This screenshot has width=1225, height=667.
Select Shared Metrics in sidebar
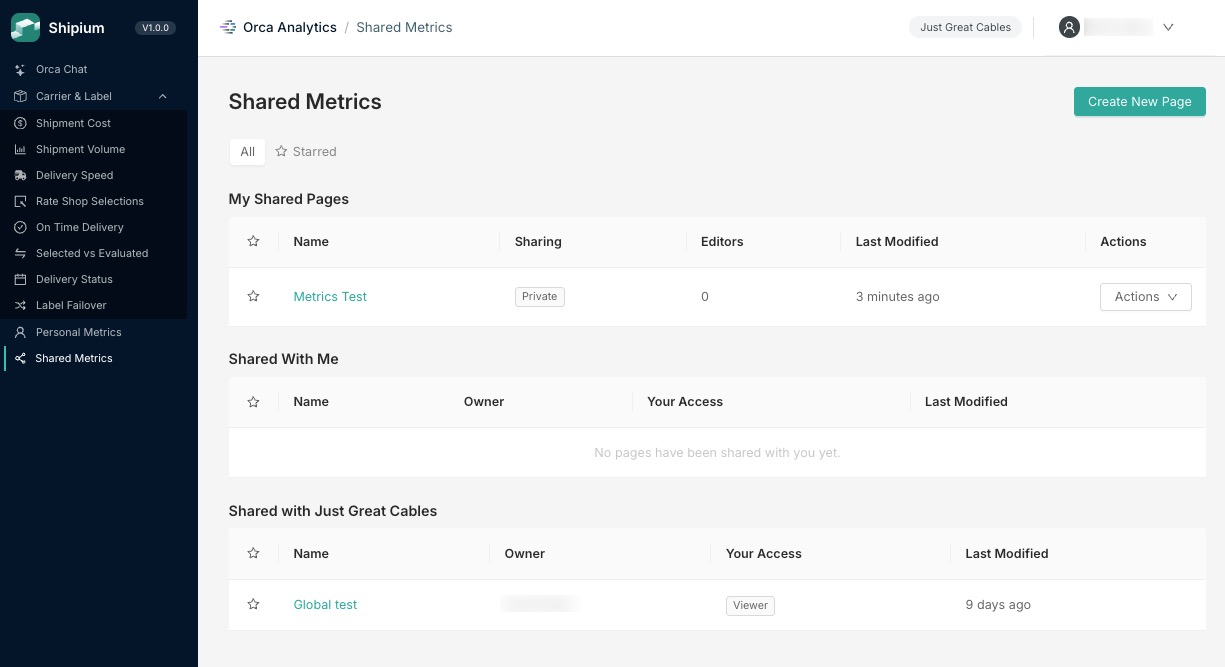coord(74,358)
